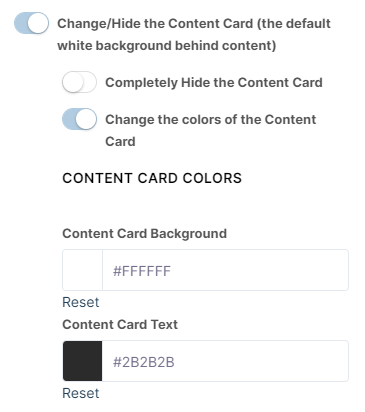
Task: Click the 'Completely Hide the Content Card' label
Action: (214, 83)
